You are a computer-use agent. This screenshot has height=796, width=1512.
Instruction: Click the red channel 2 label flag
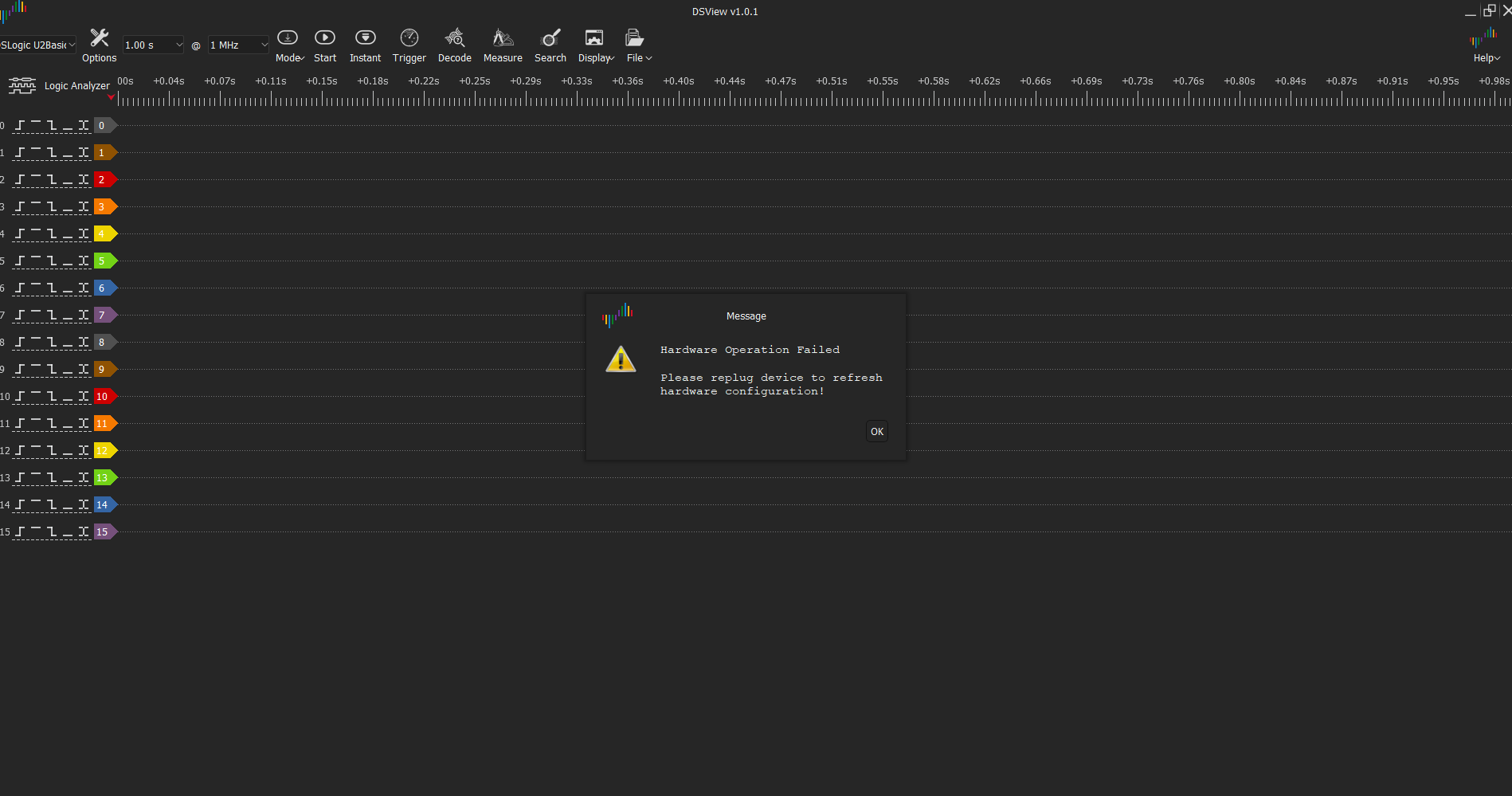pyautogui.click(x=103, y=180)
